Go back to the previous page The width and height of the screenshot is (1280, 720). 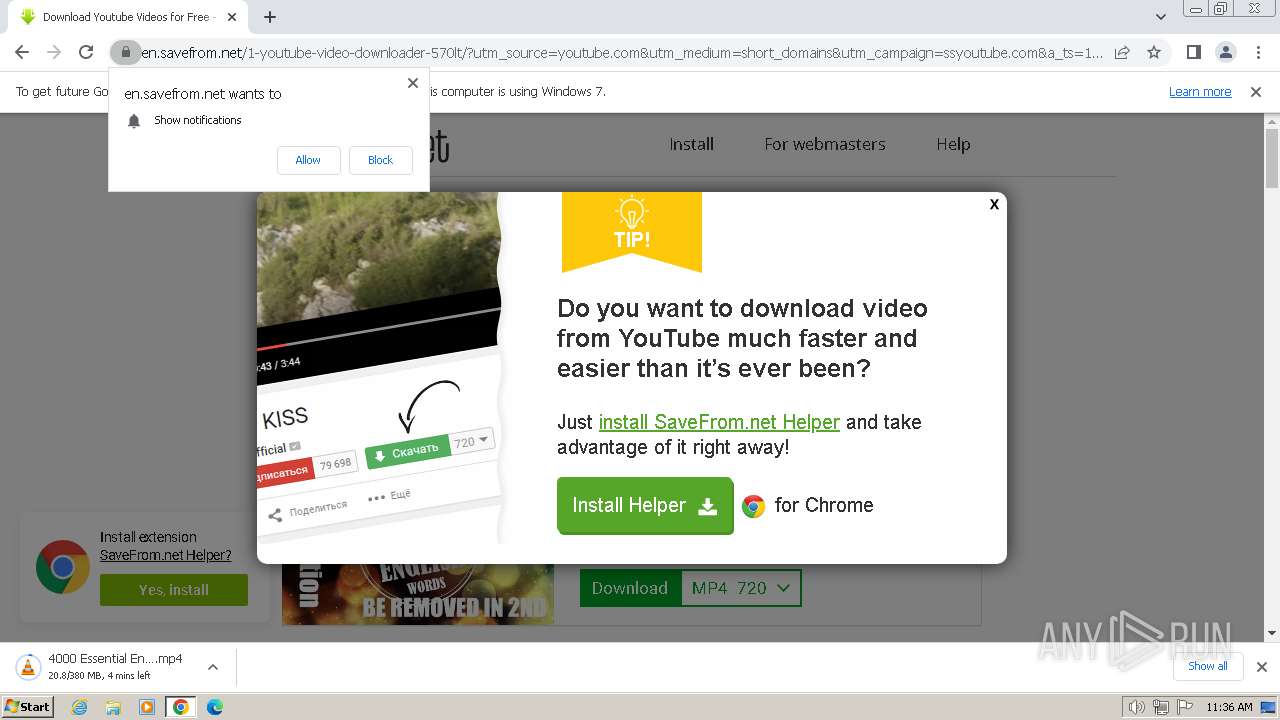tap(22, 52)
